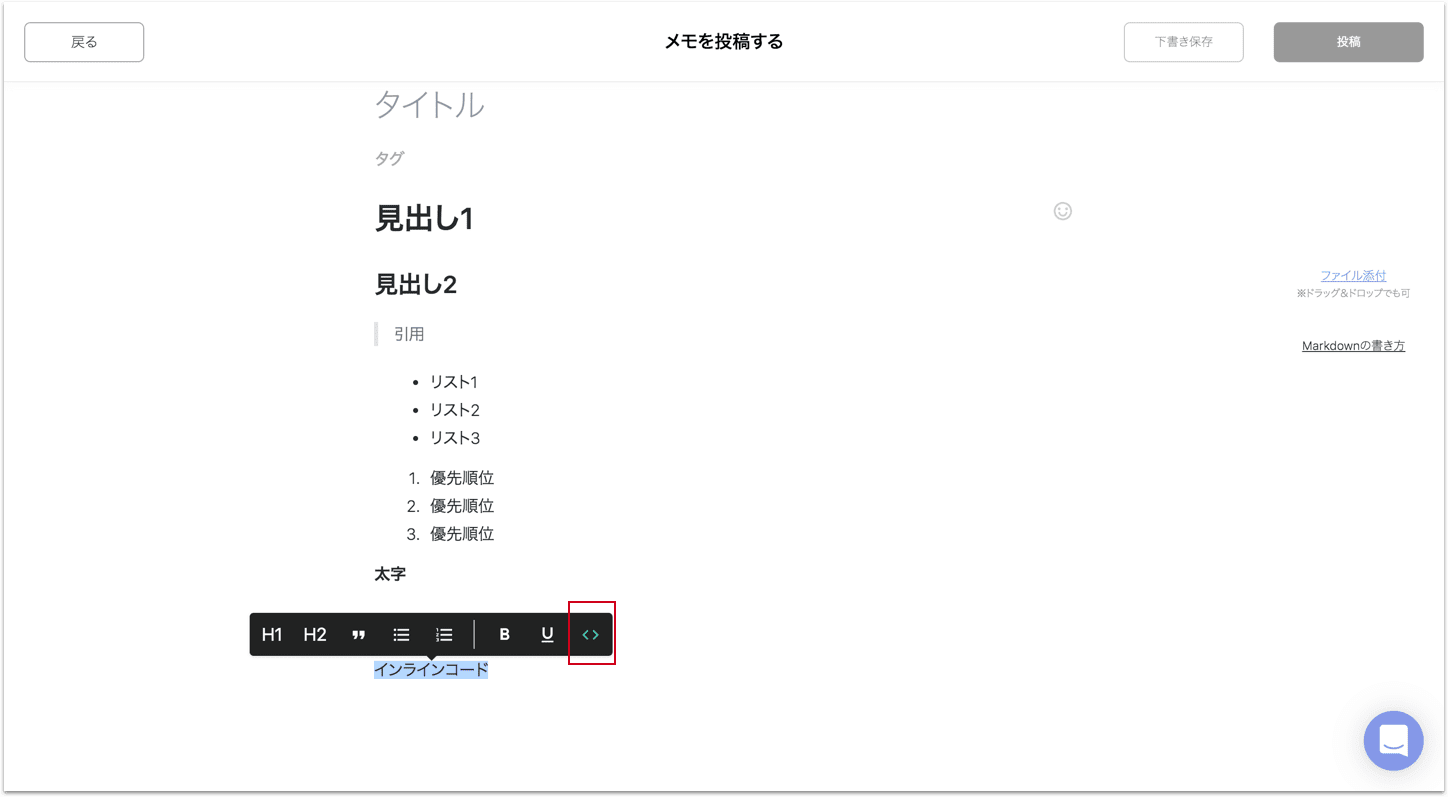Apply H2 heading from floating toolbar
The image size is (1448, 797).
click(315, 635)
